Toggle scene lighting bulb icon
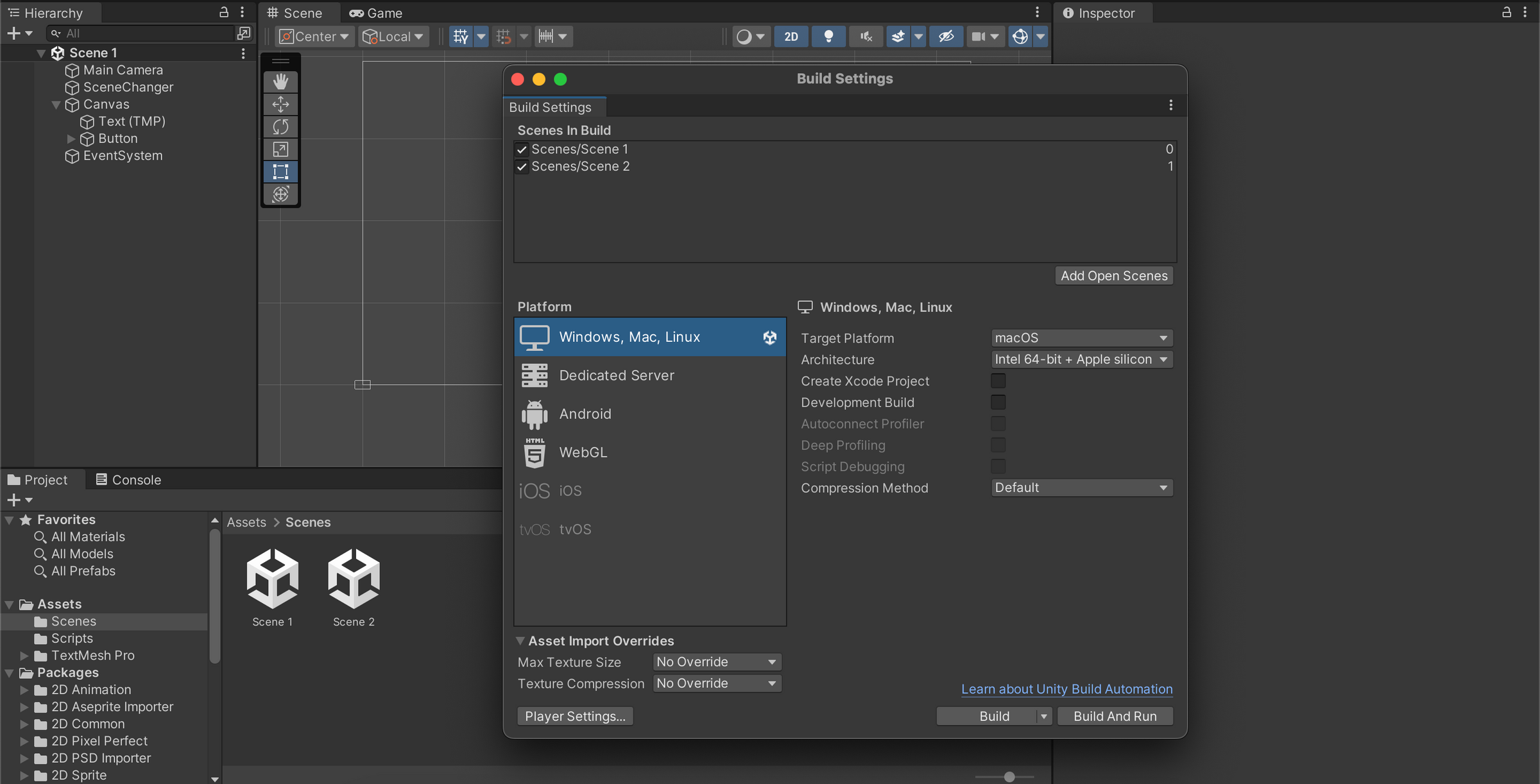 pyautogui.click(x=828, y=37)
